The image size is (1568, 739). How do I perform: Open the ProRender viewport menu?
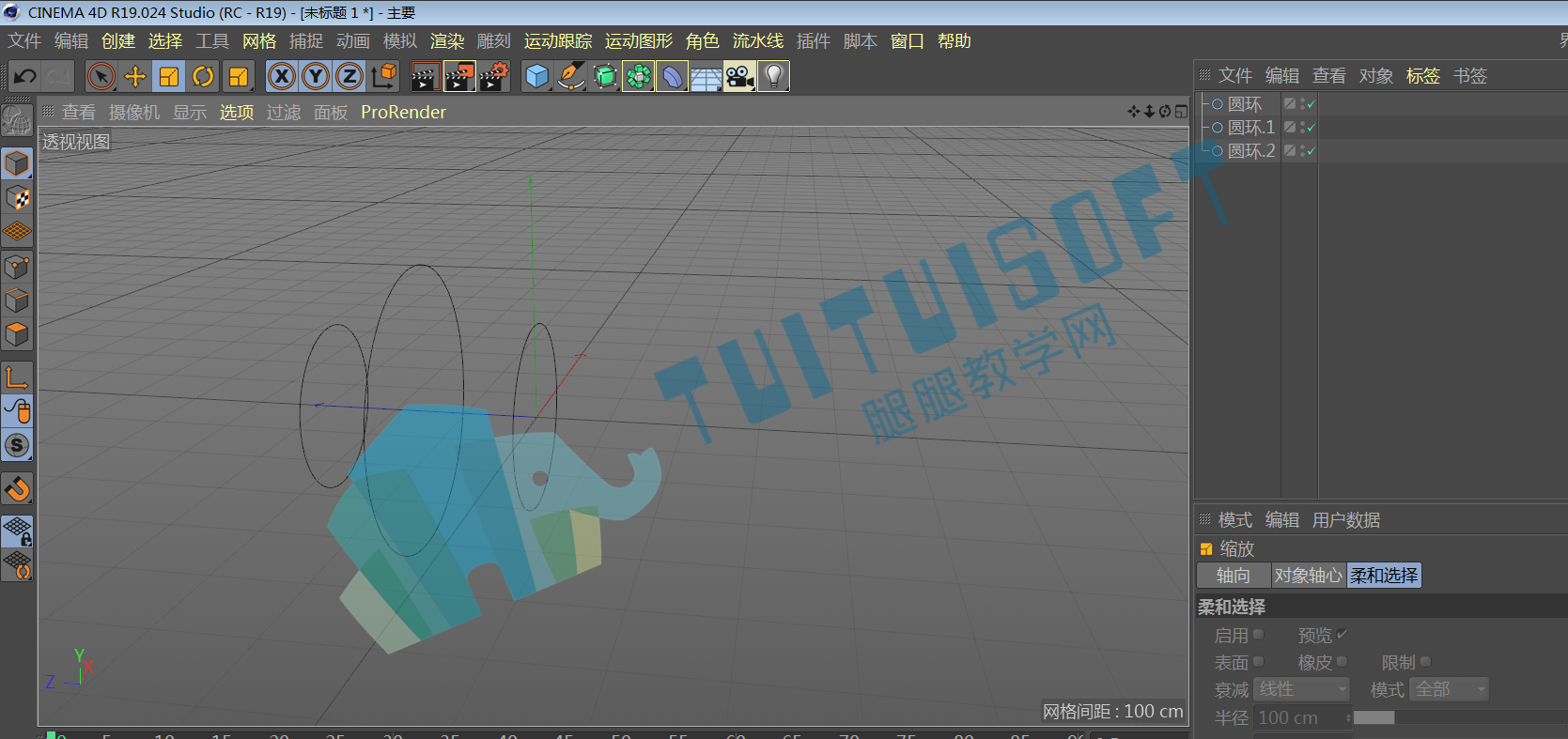[x=403, y=112]
